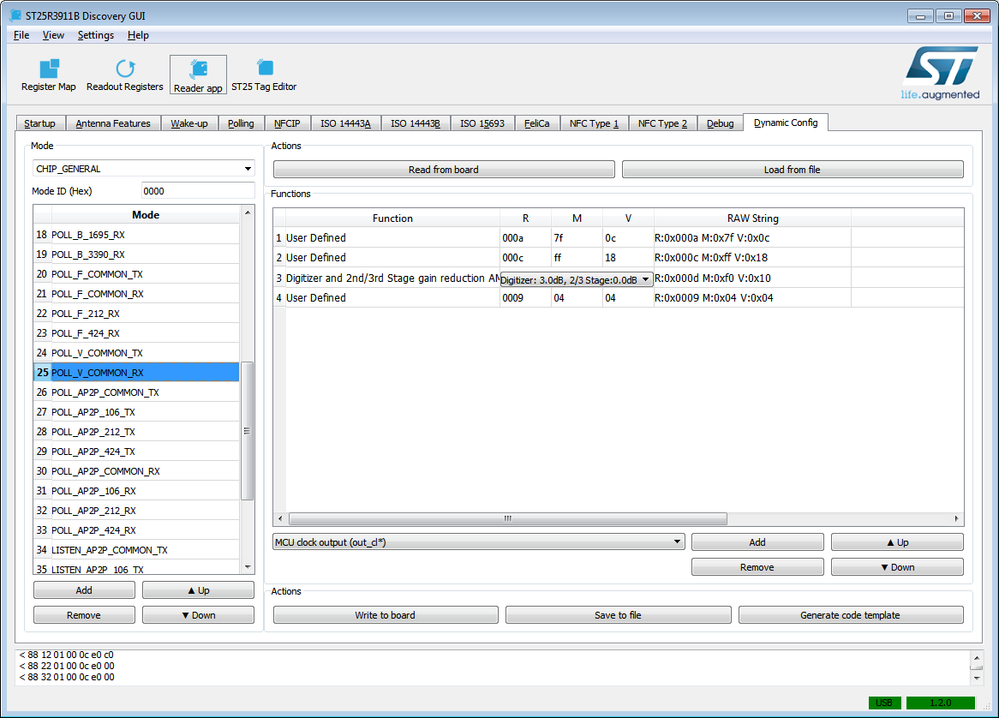
Task: Add a new mode to the list
Action: tap(84, 591)
